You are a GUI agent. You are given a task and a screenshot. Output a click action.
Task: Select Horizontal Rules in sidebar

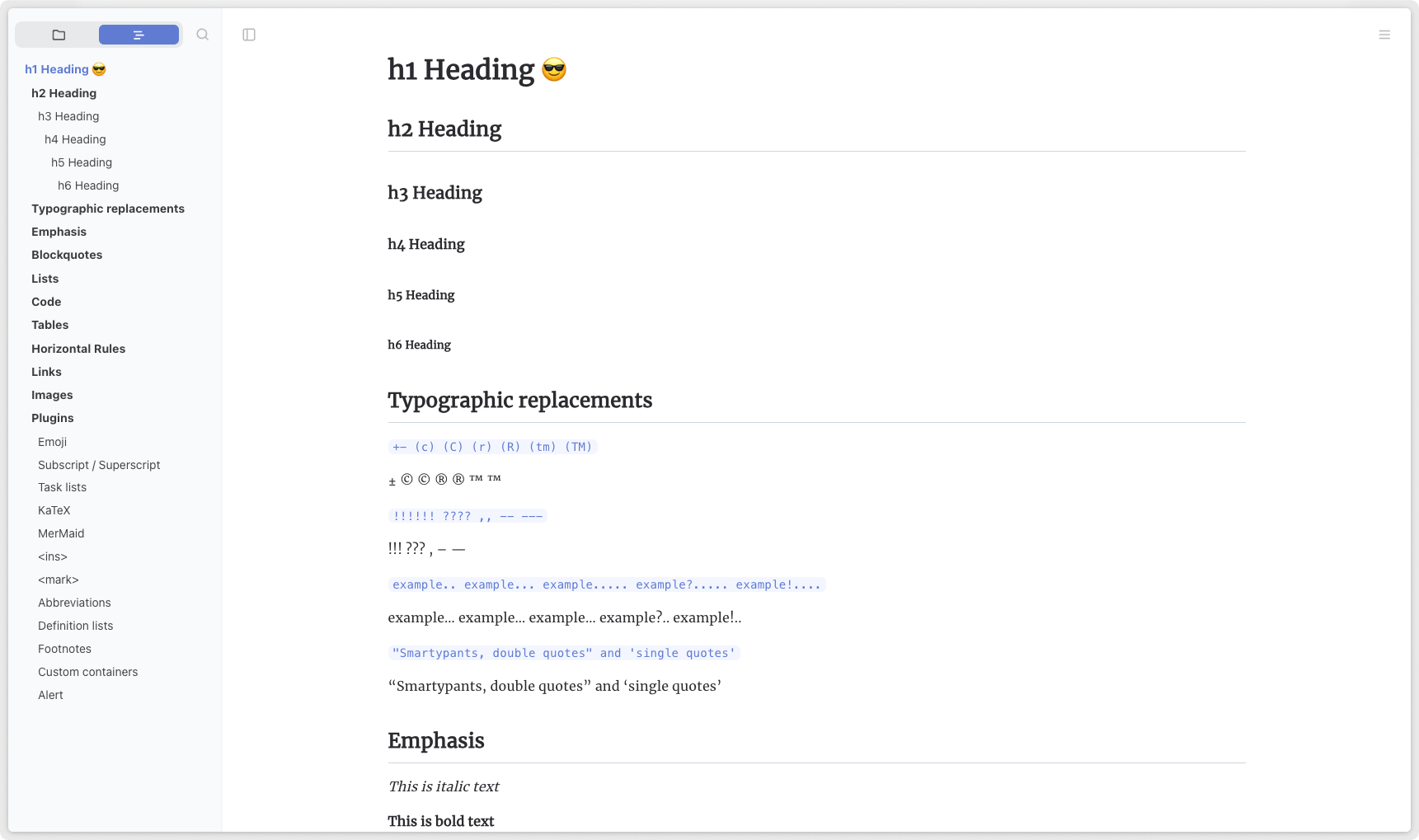pyautogui.click(x=78, y=349)
